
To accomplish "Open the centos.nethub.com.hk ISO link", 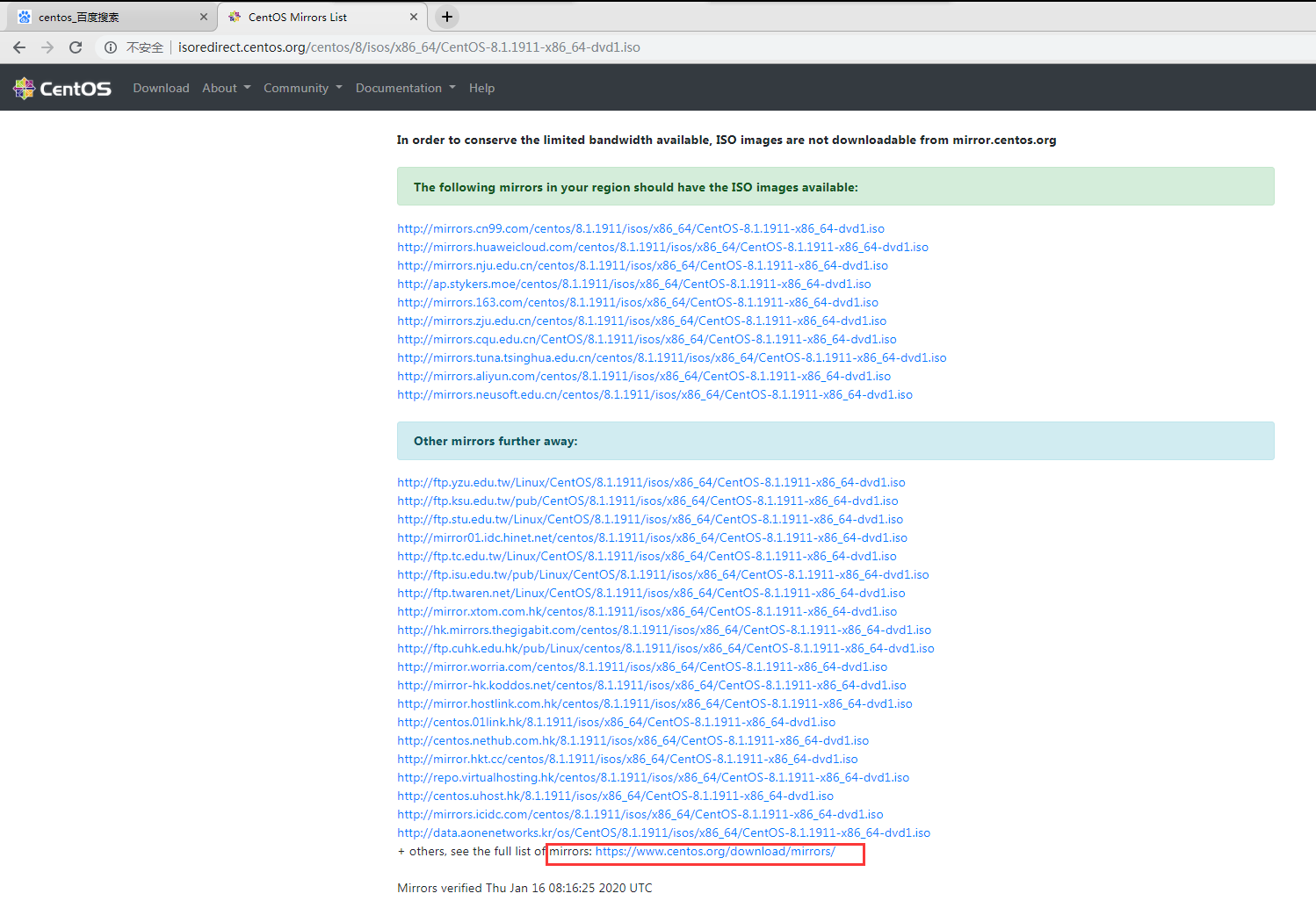I will tap(633, 740).
